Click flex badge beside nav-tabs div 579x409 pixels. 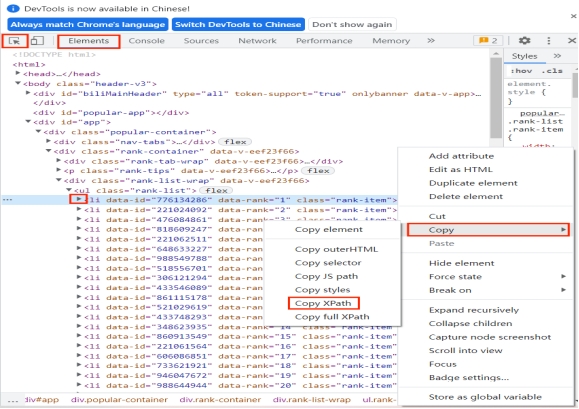click(235, 142)
